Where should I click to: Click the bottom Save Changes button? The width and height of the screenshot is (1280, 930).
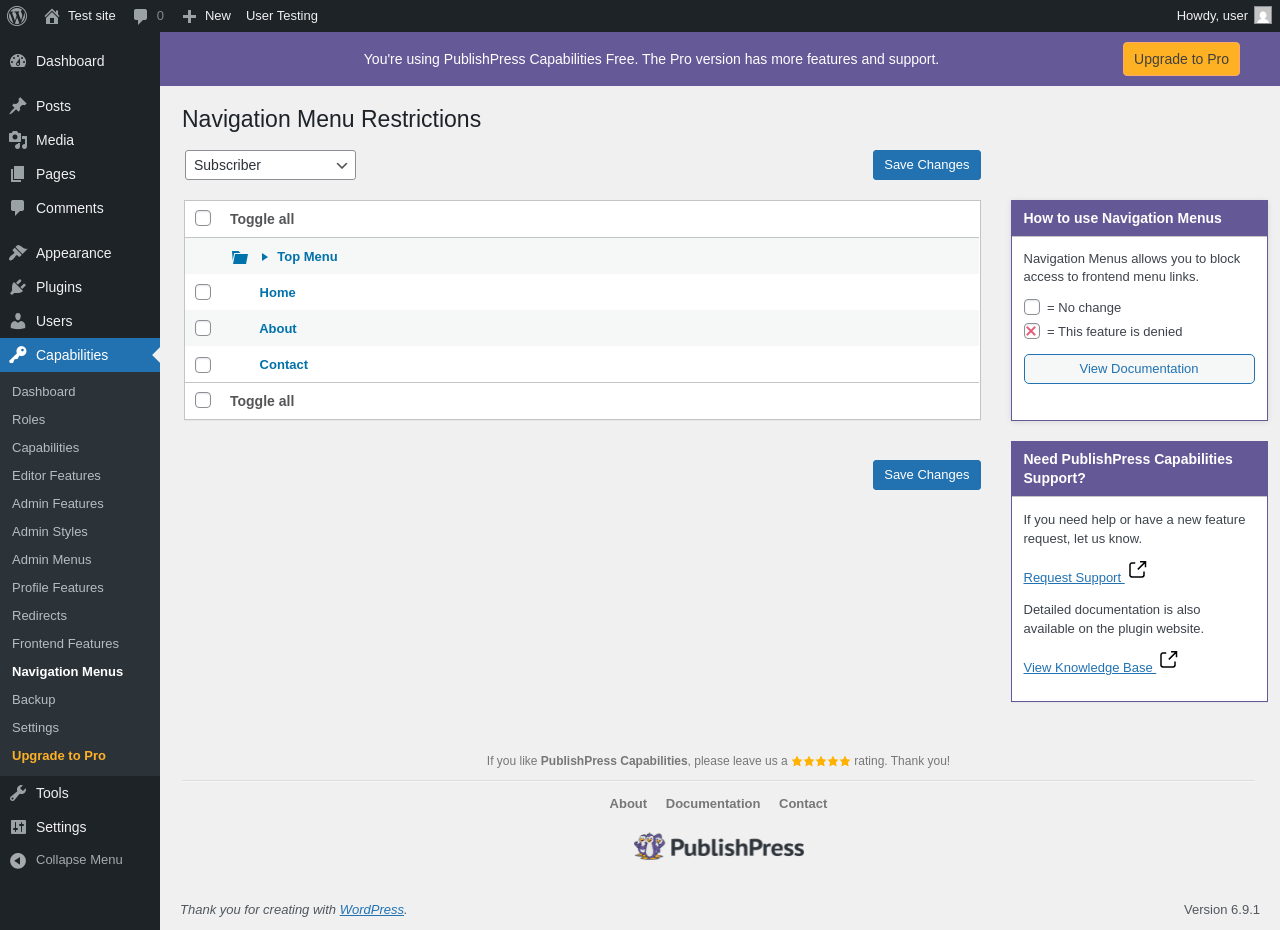click(x=927, y=475)
